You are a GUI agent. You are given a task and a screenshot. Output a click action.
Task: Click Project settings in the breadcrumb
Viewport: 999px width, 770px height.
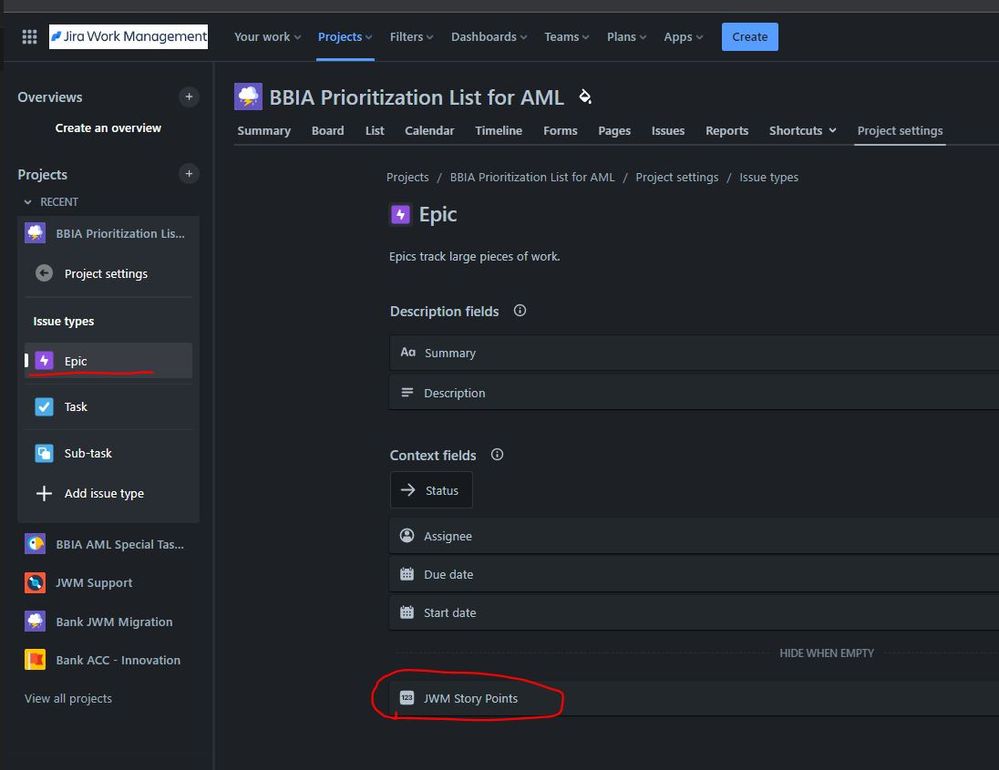pos(677,177)
